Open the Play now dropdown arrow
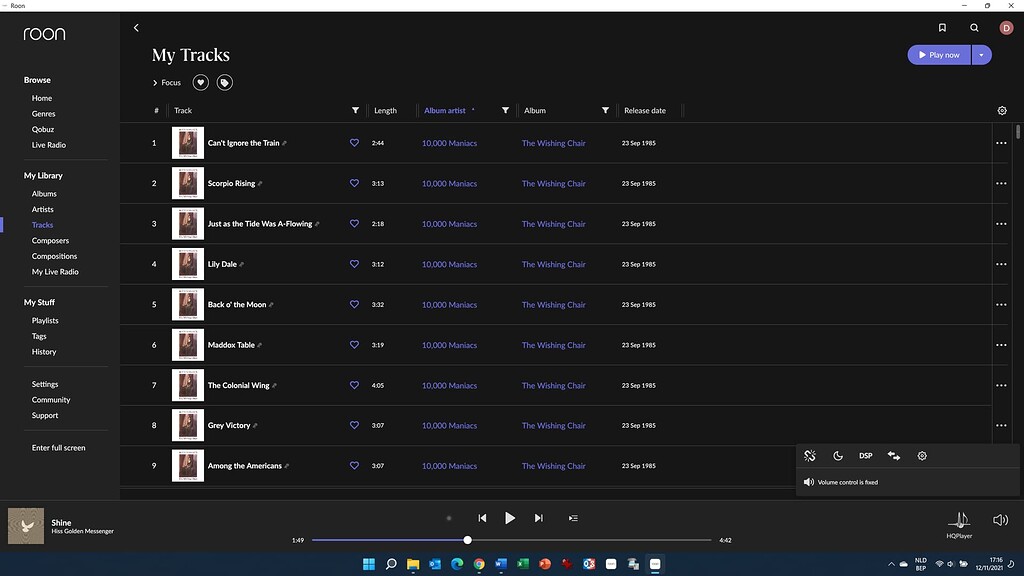This screenshot has height=576, width=1024. pos(982,54)
